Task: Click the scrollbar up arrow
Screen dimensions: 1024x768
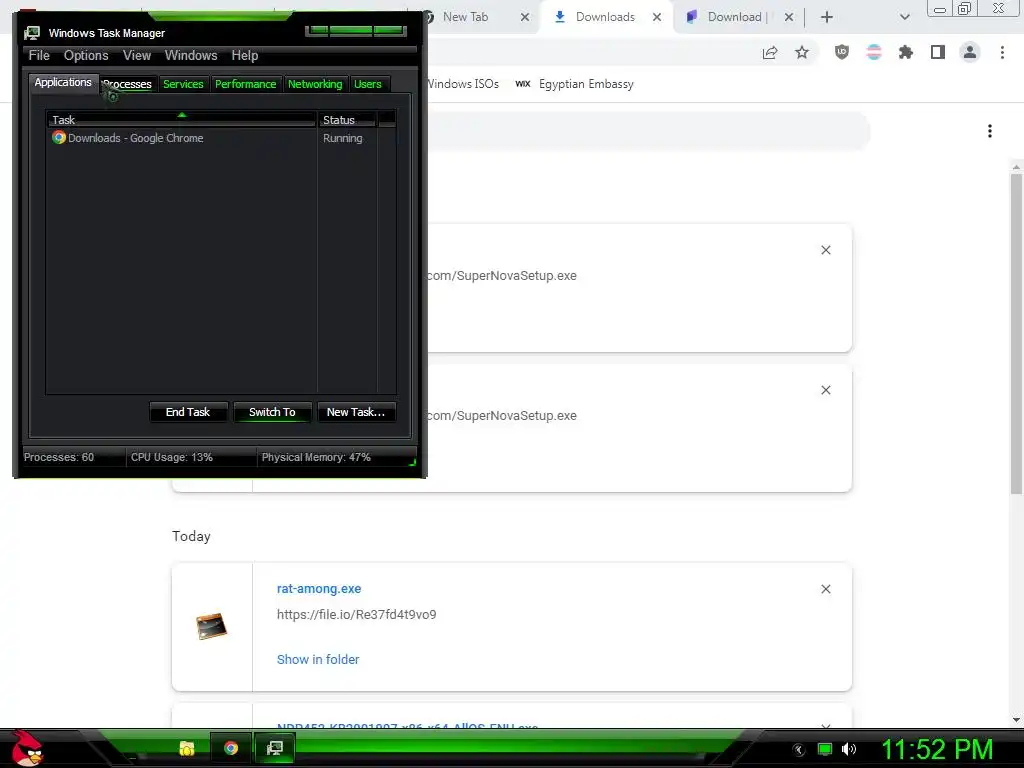Action: (x=1016, y=167)
